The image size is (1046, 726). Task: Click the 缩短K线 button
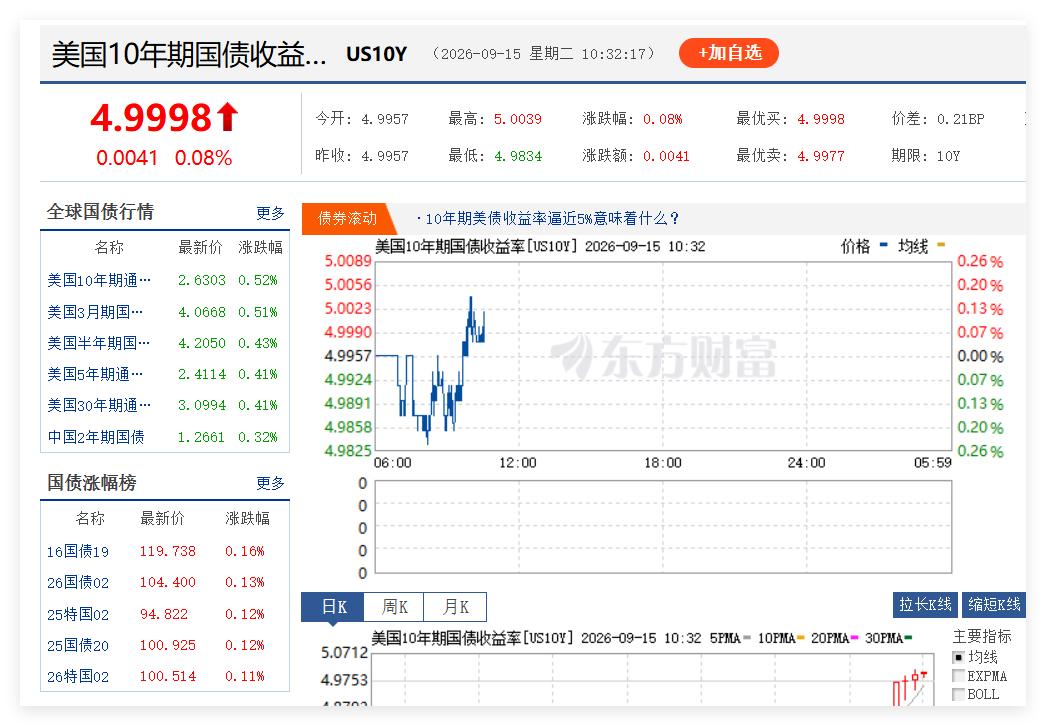pyautogui.click(x=994, y=605)
